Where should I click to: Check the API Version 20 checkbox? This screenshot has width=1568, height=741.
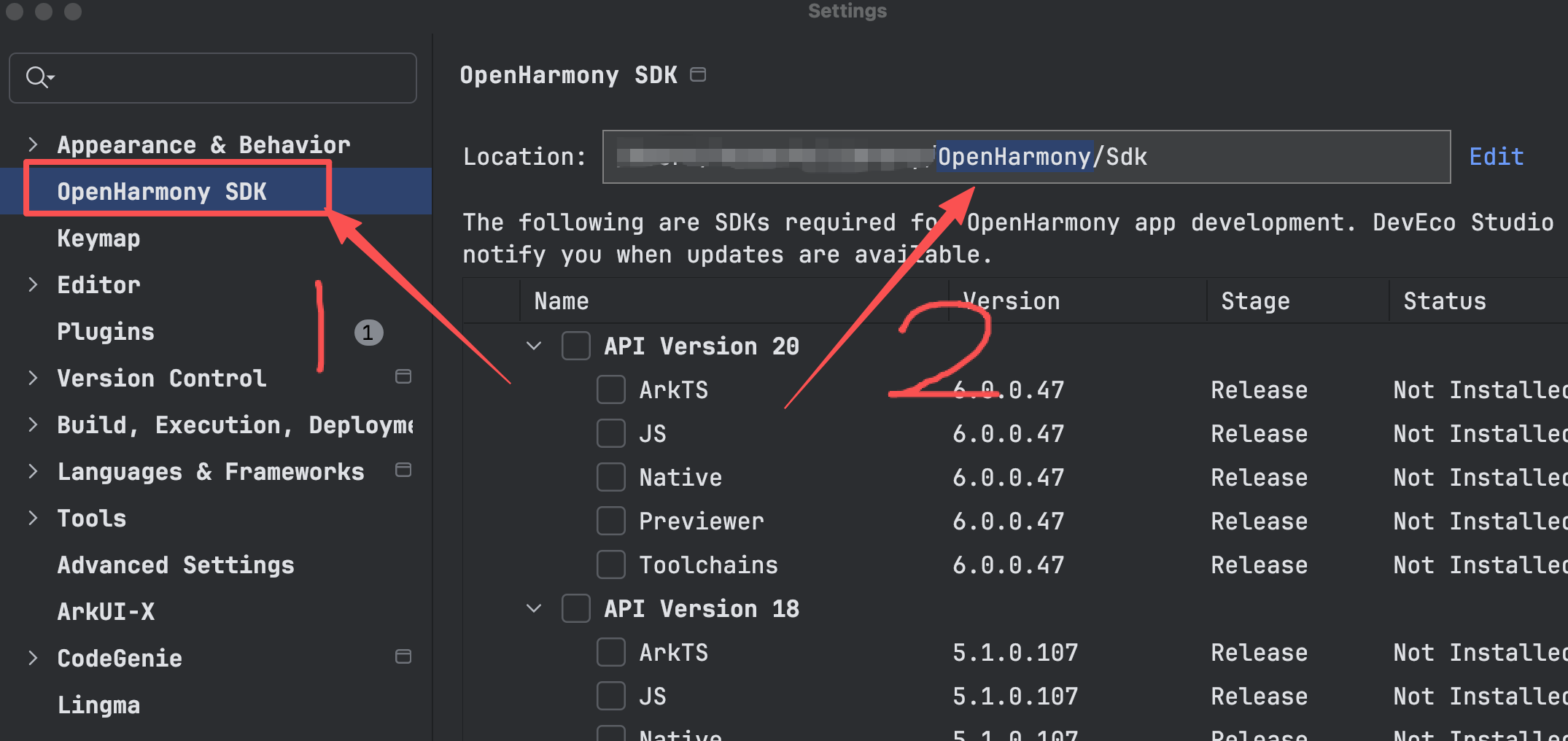click(x=576, y=346)
